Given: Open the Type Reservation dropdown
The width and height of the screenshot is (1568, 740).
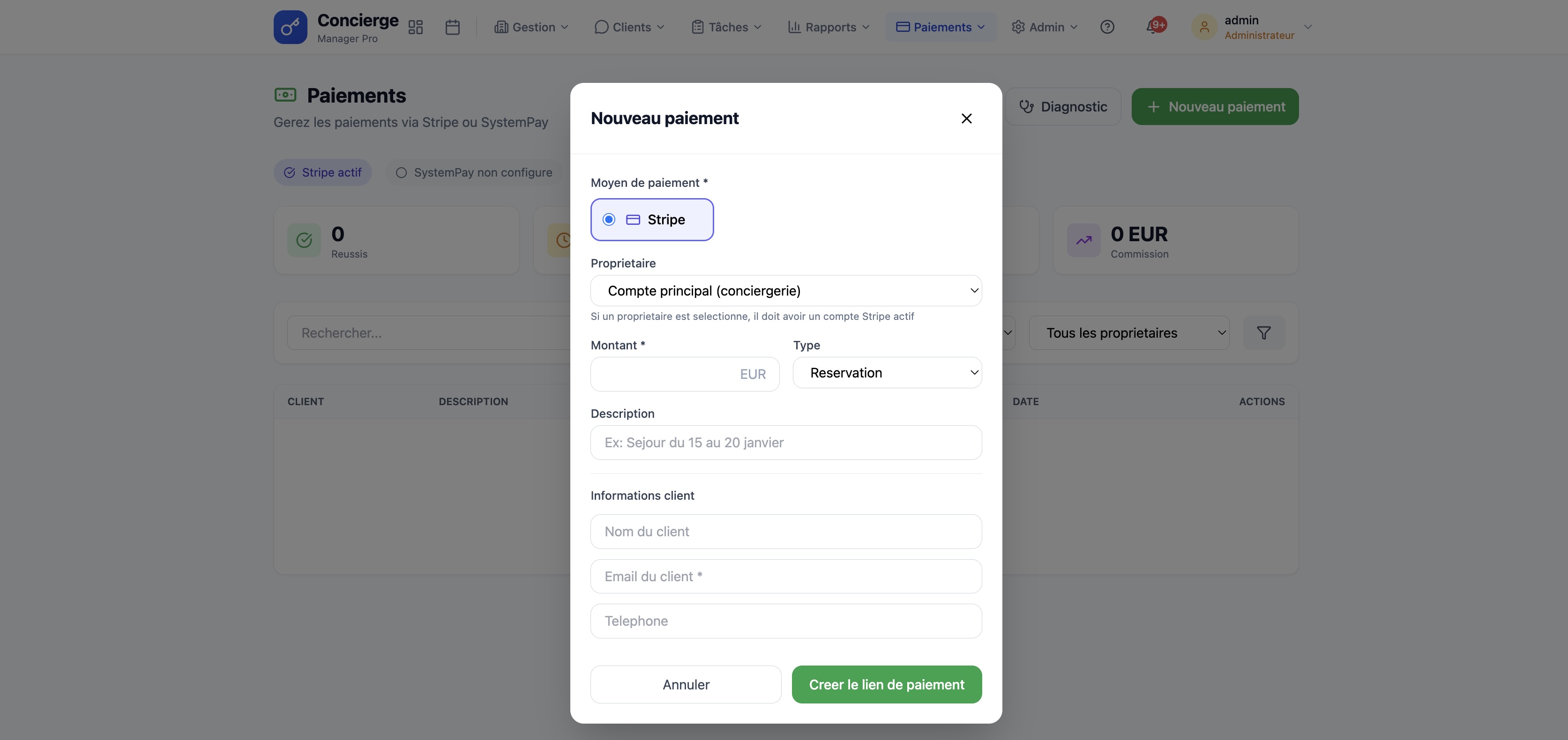Looking at the screenshot, I should pos(887,373).
